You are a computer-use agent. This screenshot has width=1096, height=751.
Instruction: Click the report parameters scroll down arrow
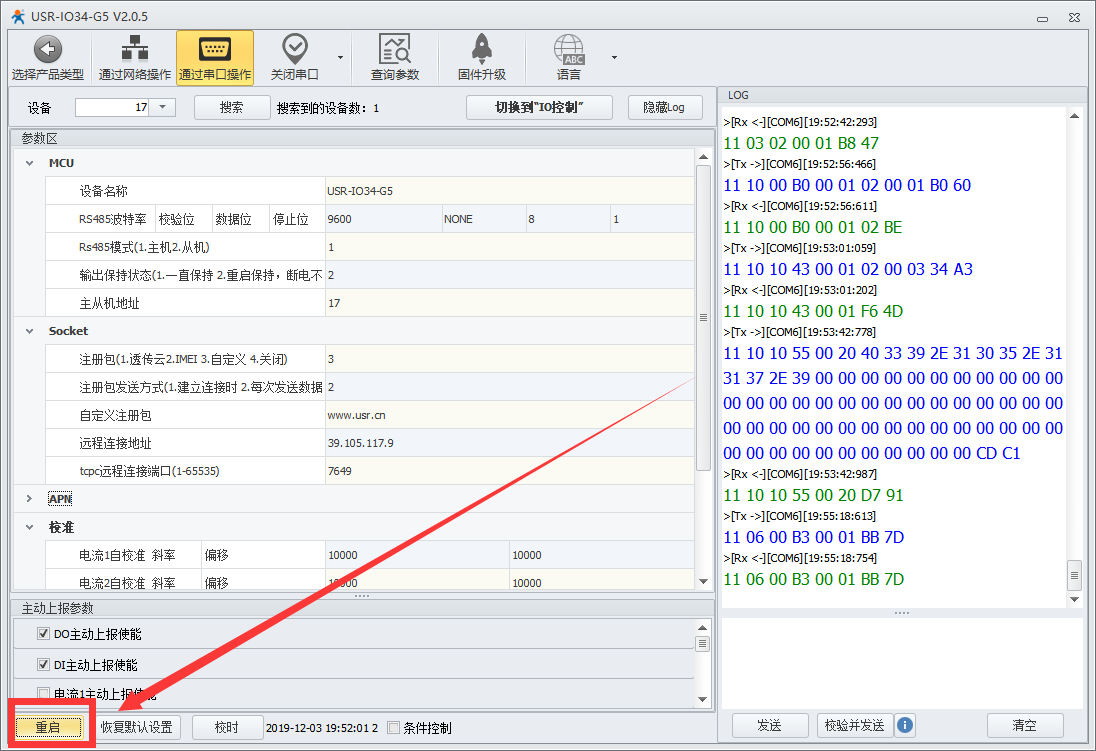coord(702,699)
